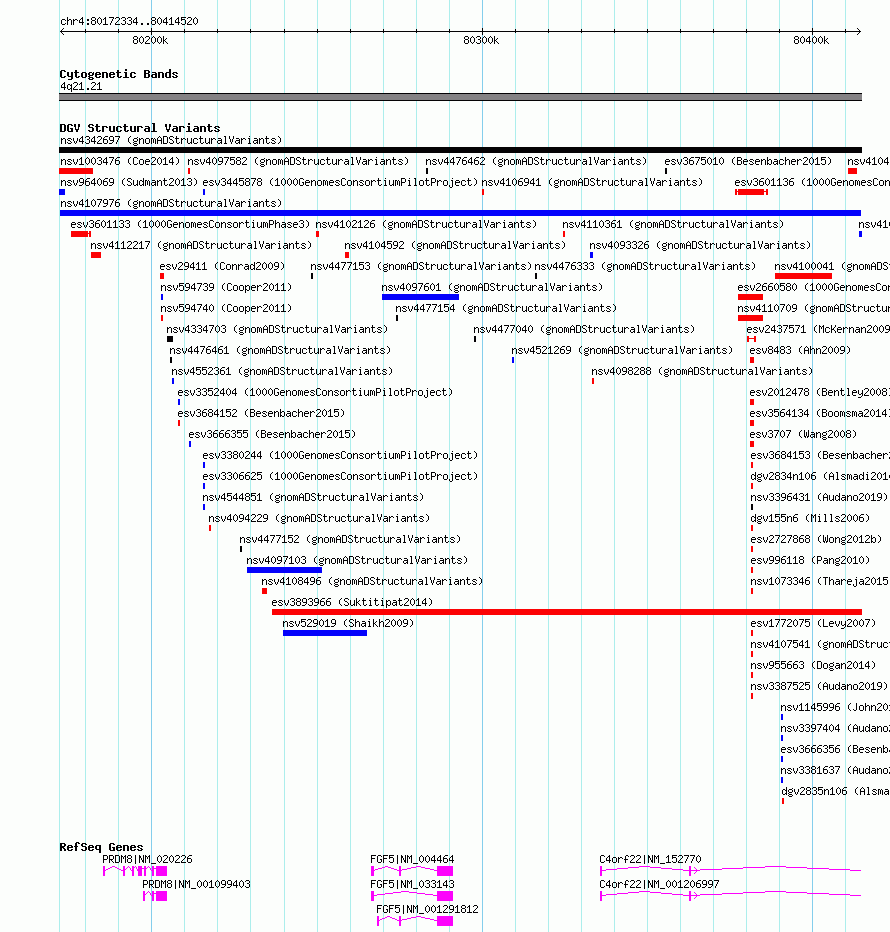Open the esv2437571 McKernan2009 variant label
Image resolution: width=890 pixels, height=932 pixels.
pyautogui.click(x=818, y=329)
